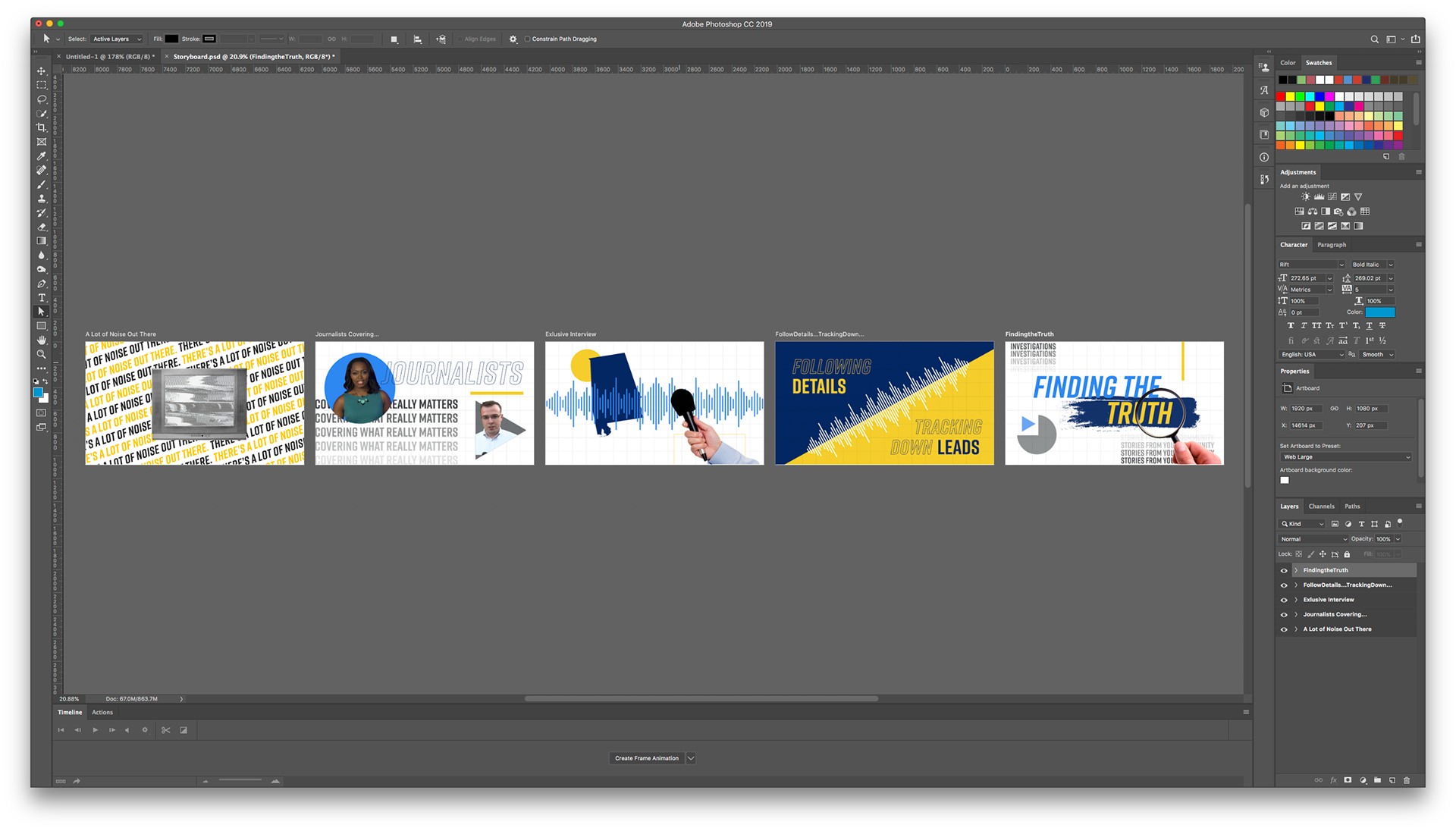This screenshot has height=831, width=1456.
Task: Switch to the Channels tab
Action: pos(1322,506)
